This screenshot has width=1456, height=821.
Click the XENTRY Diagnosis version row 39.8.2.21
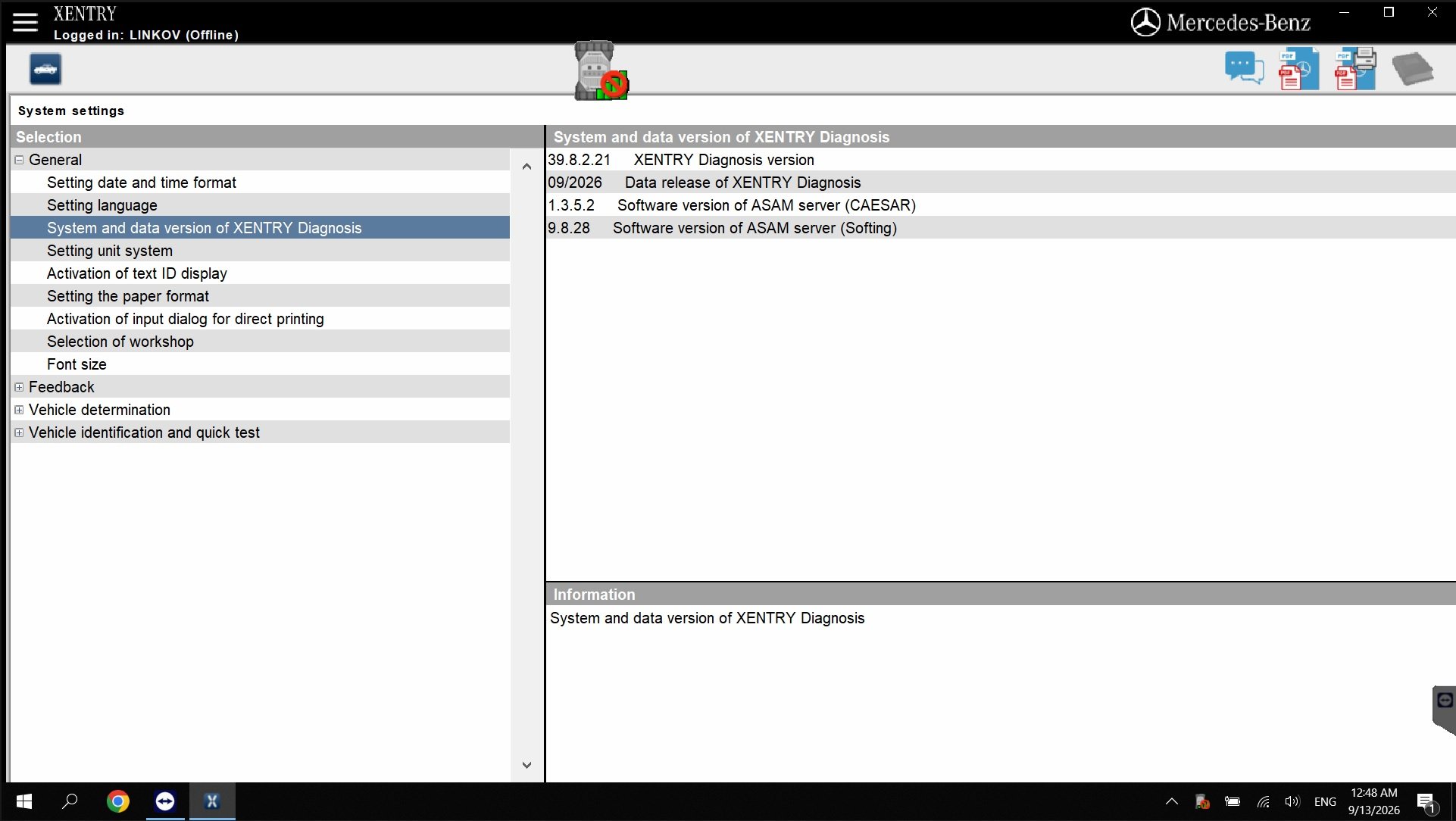click(x=1001, y=160)
